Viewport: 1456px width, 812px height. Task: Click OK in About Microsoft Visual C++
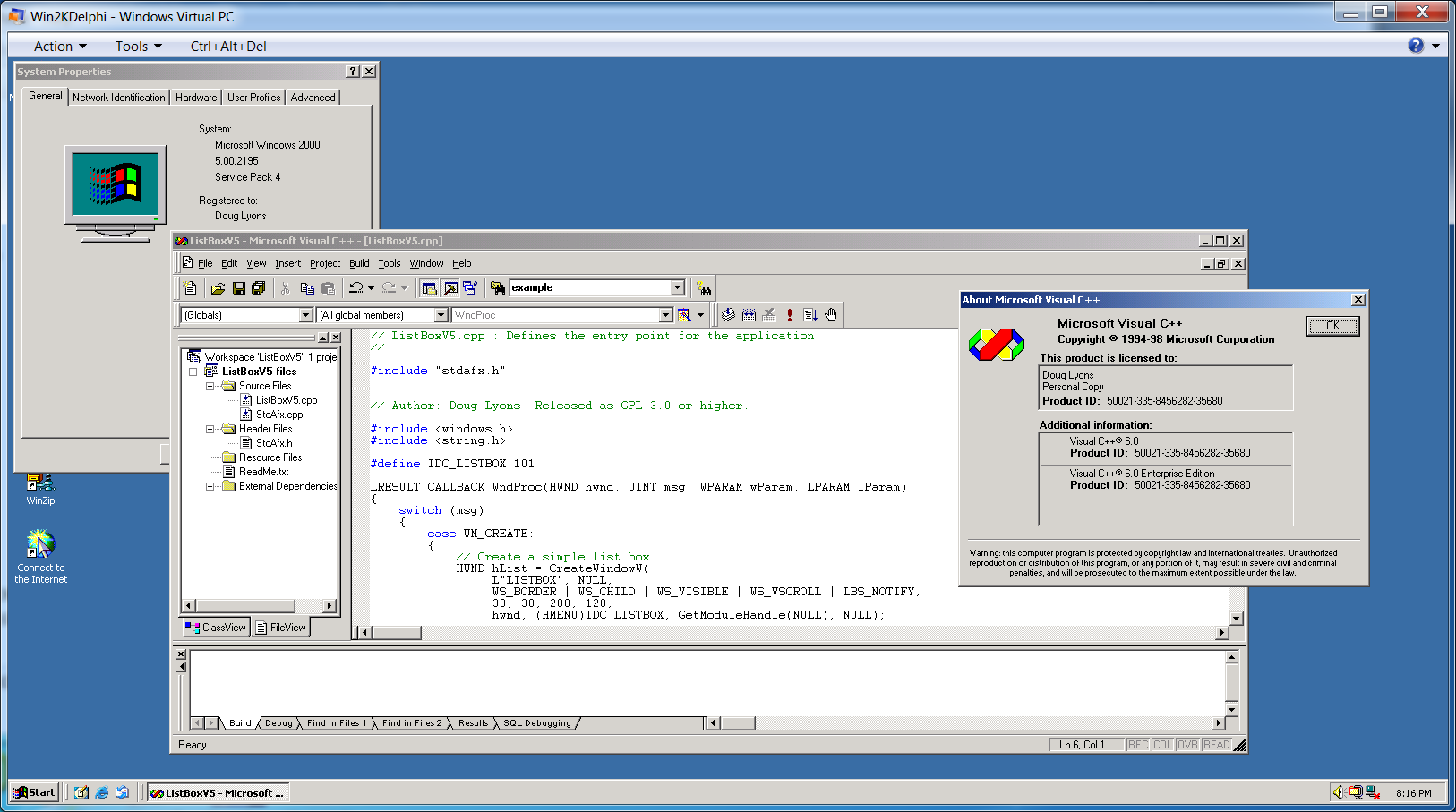pyautogui.click(x=1332, y=326)
